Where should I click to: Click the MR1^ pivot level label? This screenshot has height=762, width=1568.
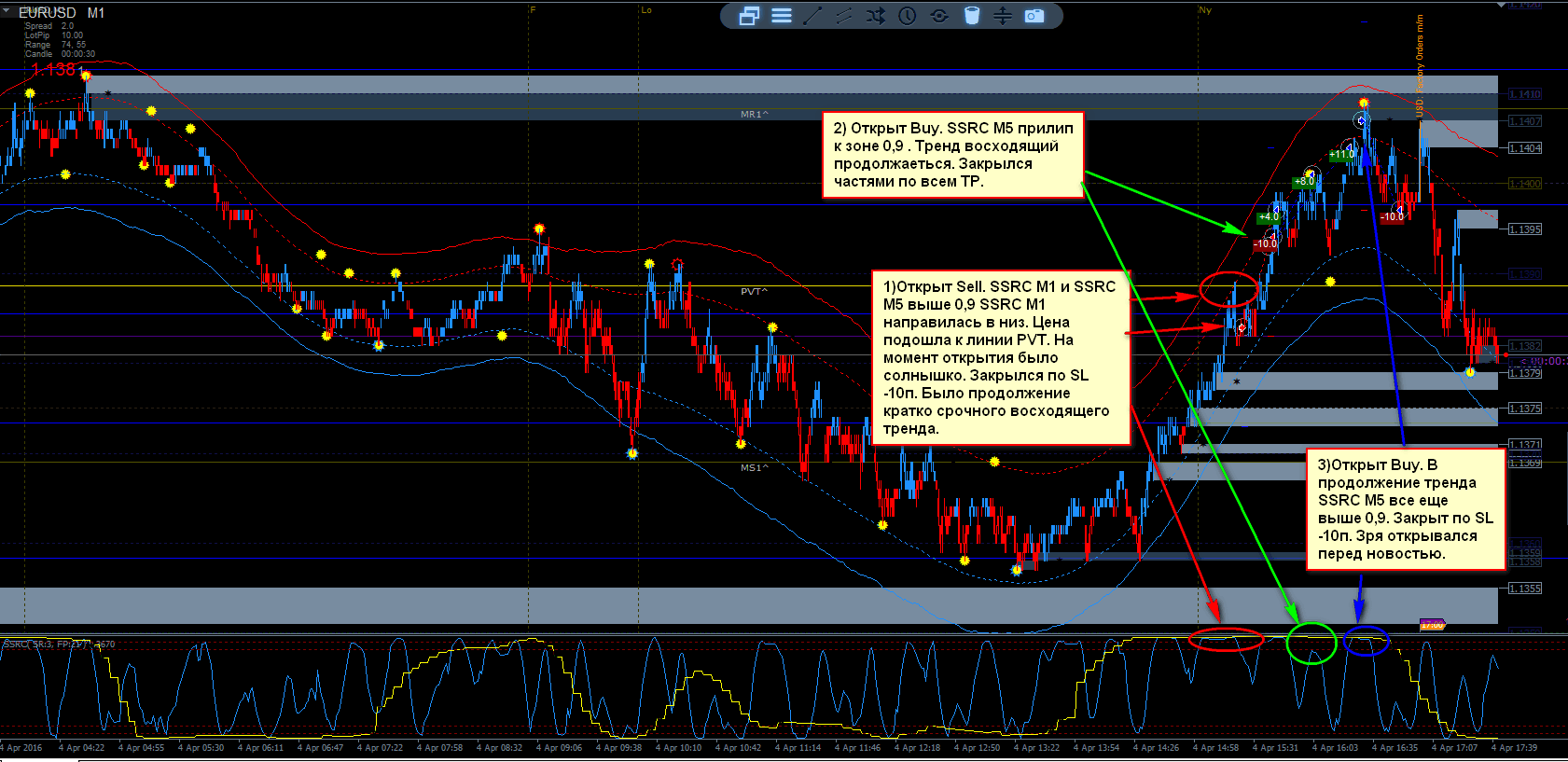point(755,115)
